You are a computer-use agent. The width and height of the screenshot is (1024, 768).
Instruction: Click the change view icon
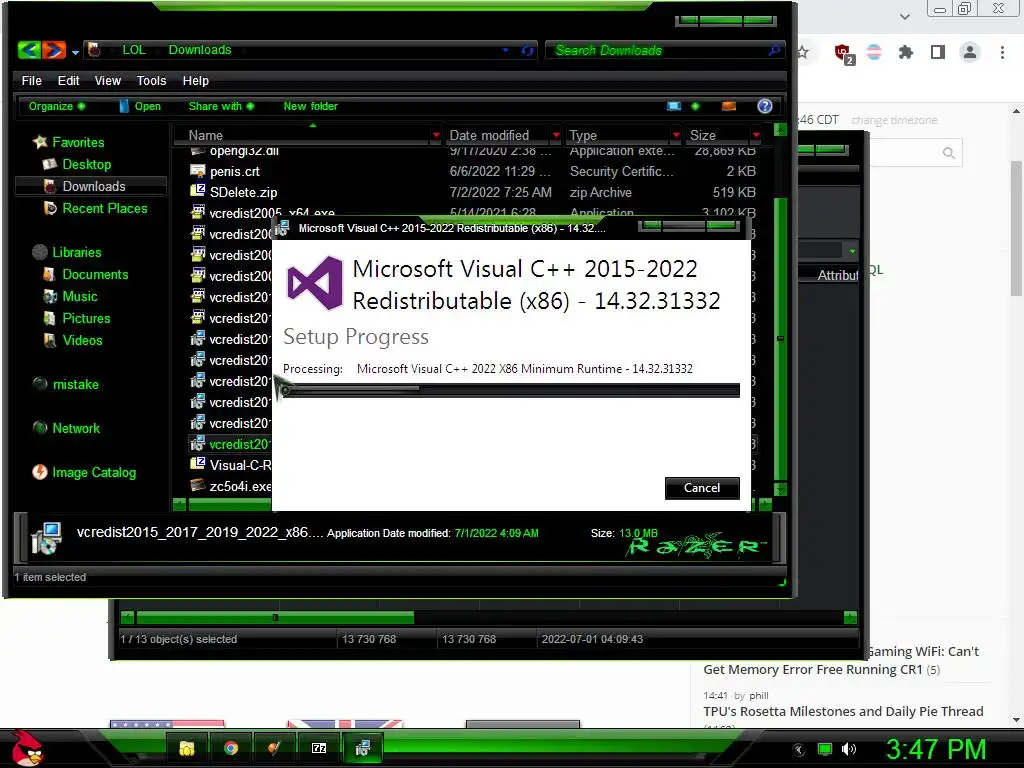coord(674,106)
